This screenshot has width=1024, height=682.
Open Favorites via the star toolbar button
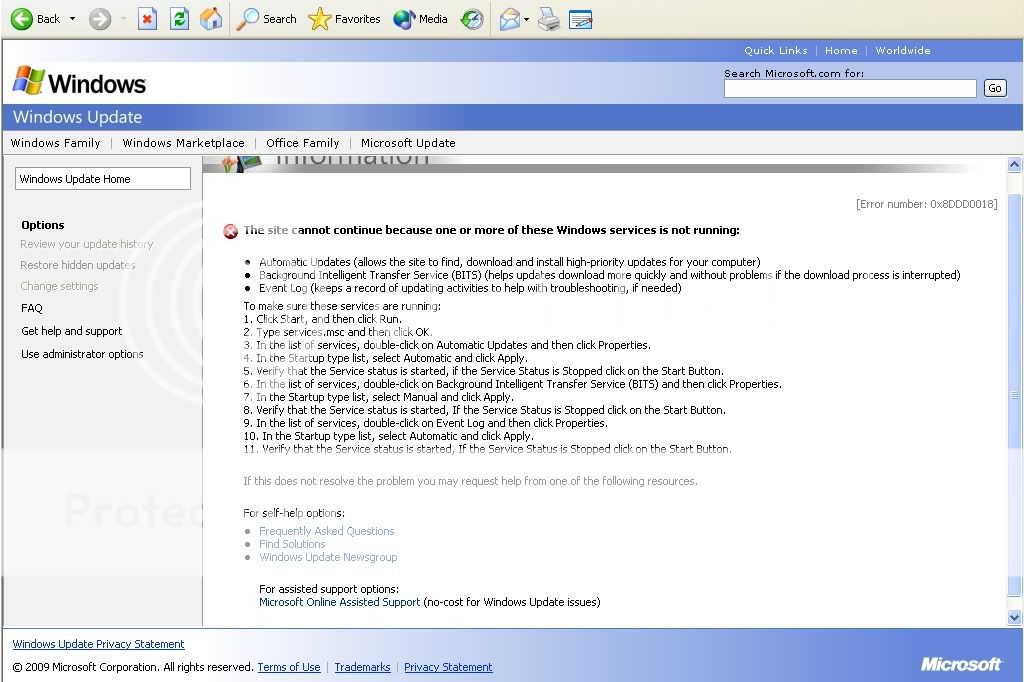click(x=344, y=19)
